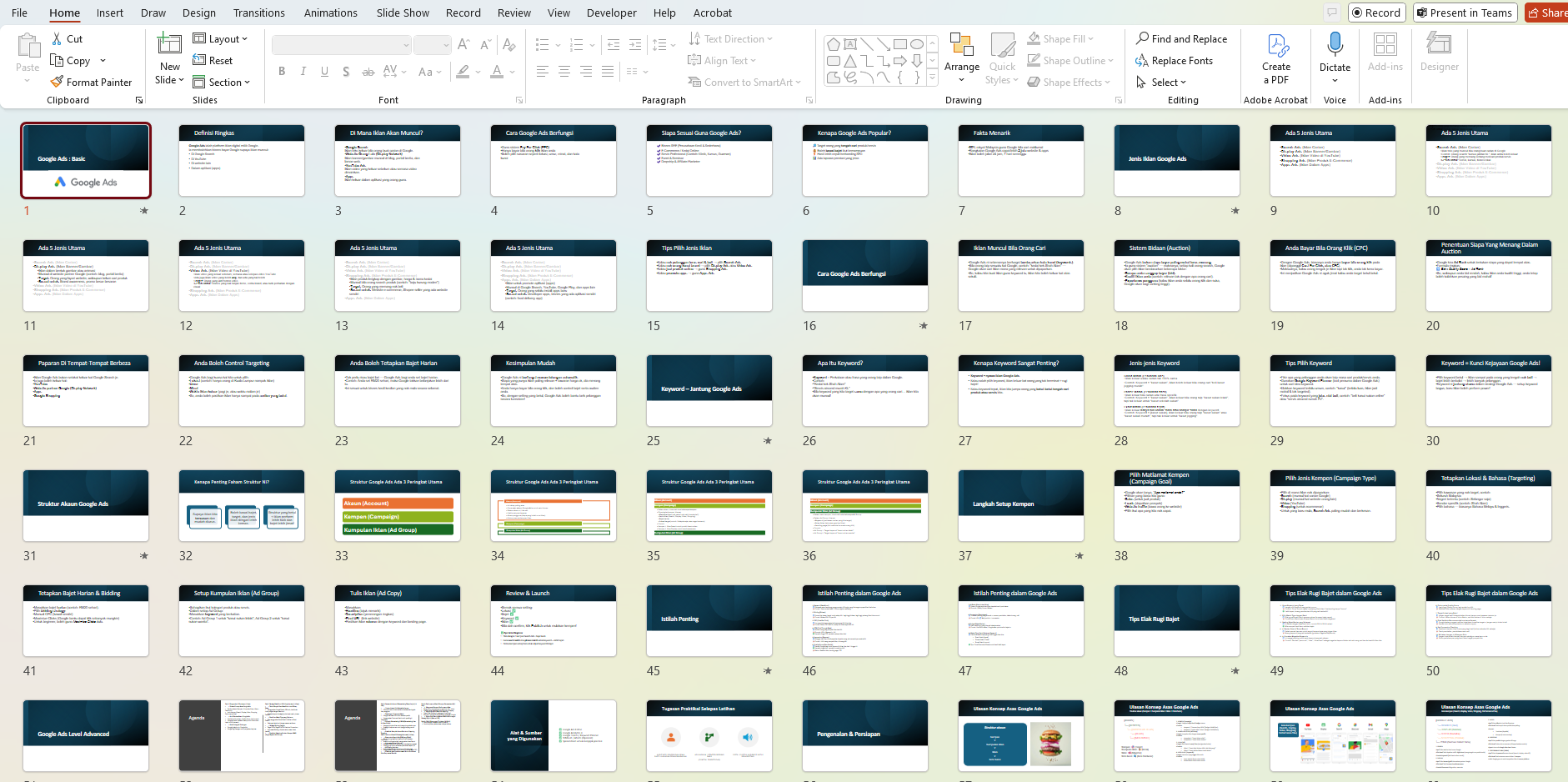Image resolution: width=1568 pixels, height=782 pixels.
Task: Click the Dictate microphone icon
Action: 1335,46
